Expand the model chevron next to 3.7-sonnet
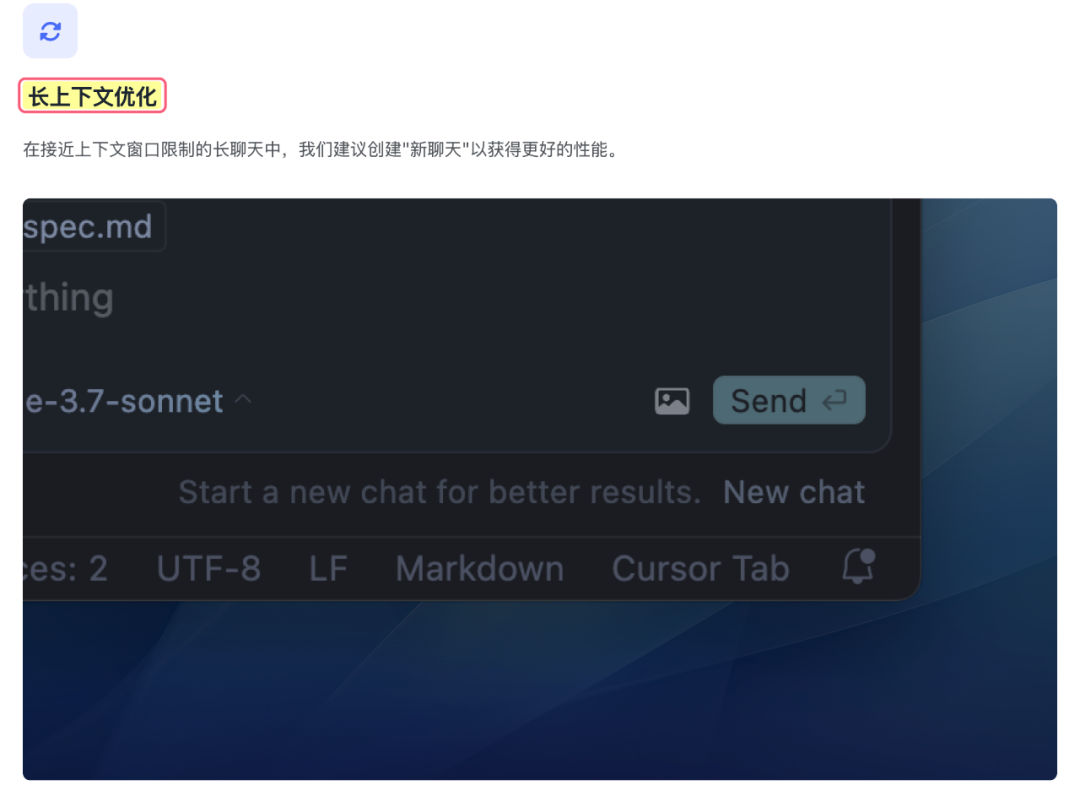Image resolution: width=1080 pixels, height=807 pixels. (x=243, y=399)
